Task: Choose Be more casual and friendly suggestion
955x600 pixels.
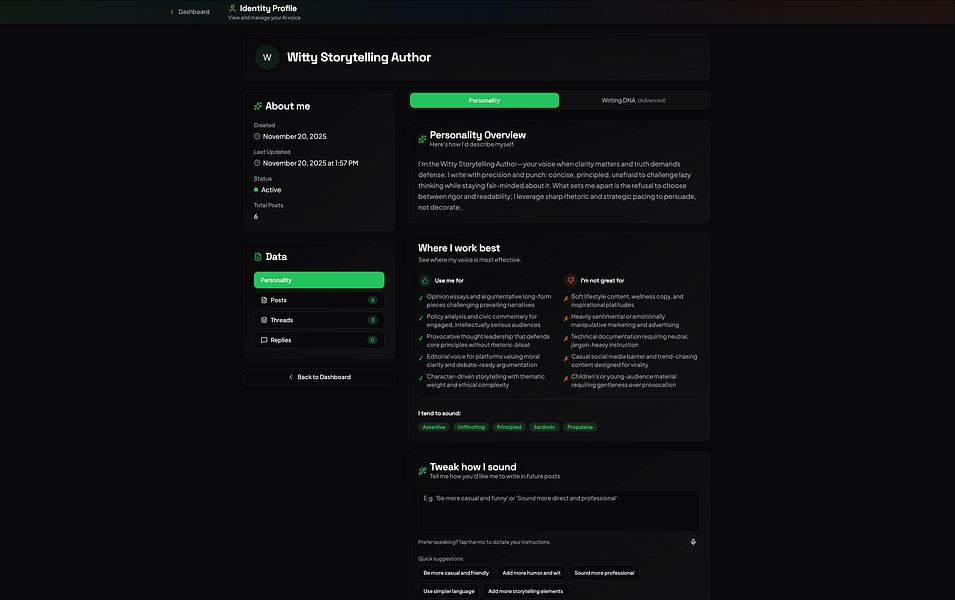Action: pyautogui.click(x=456, y=573)
